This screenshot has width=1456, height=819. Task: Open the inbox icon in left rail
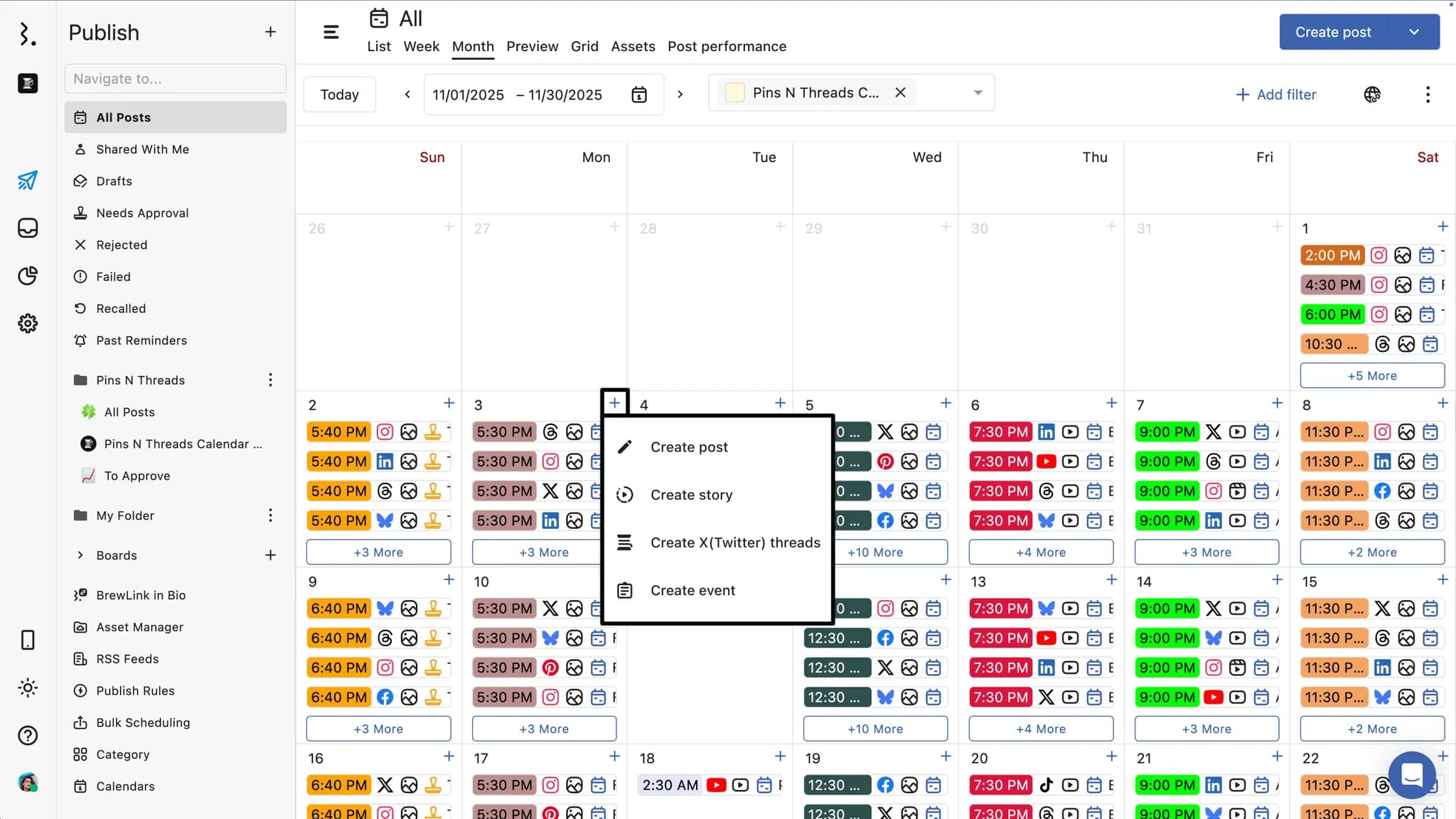coord(27,228)
